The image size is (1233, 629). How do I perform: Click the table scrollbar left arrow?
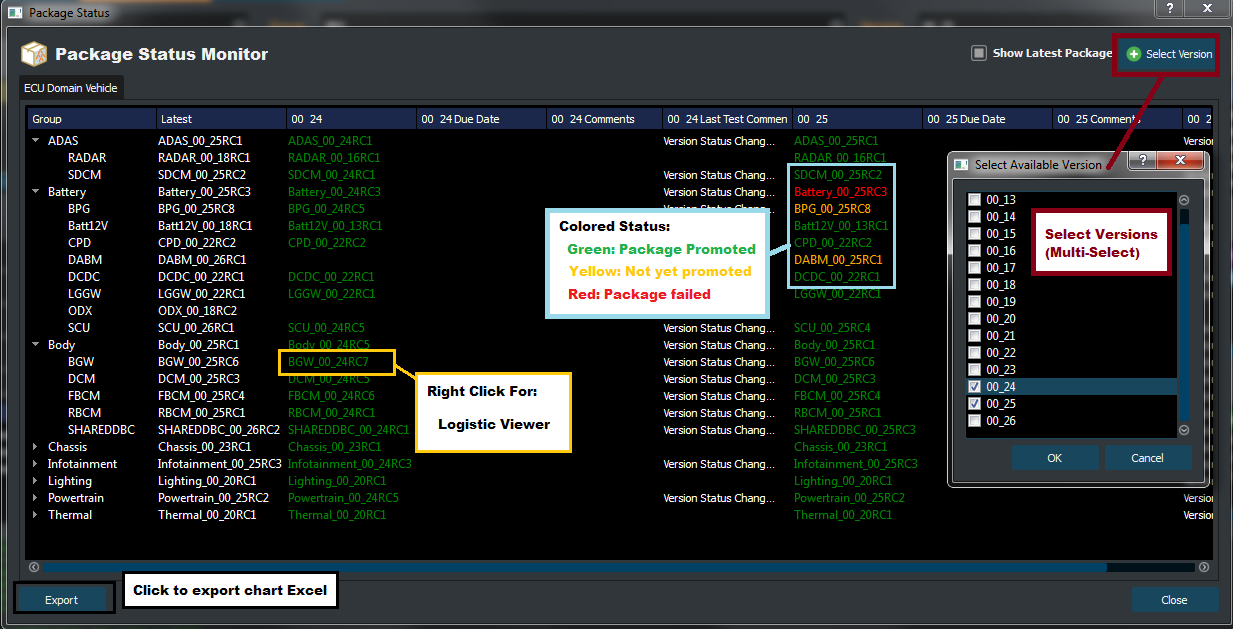34,567
